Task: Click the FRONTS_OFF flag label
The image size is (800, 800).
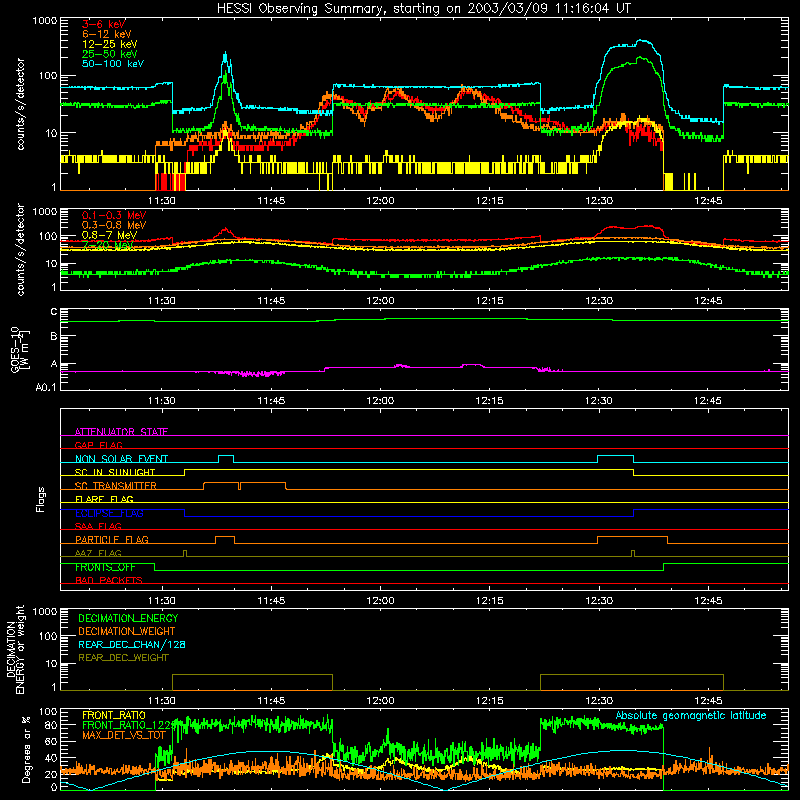Action: point(105,567)
